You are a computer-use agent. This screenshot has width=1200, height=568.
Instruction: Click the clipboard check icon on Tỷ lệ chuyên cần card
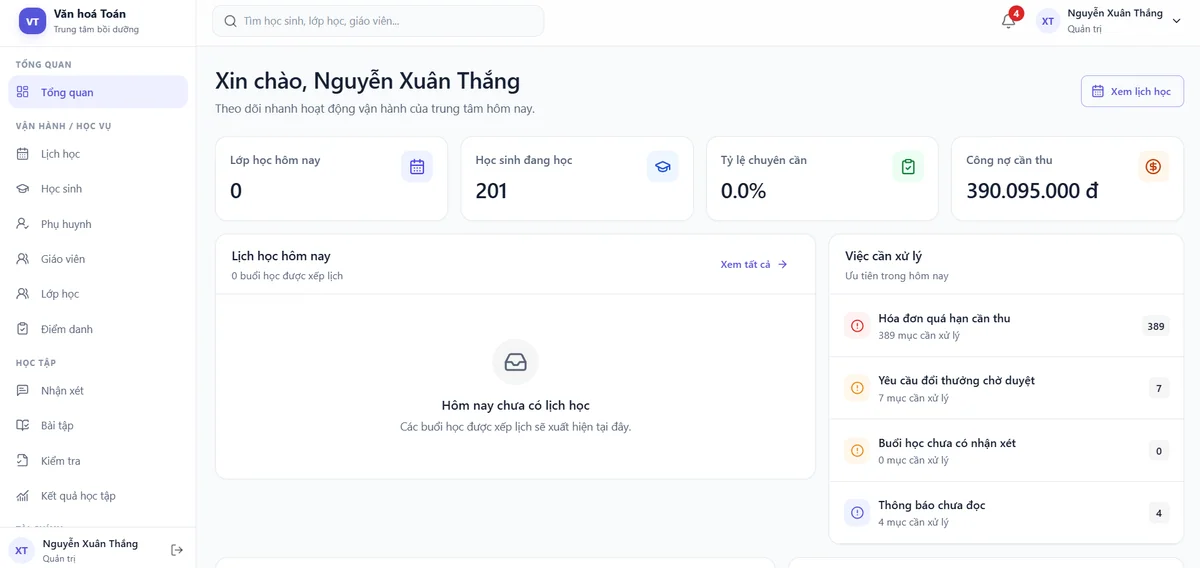[x=908, y=167]
